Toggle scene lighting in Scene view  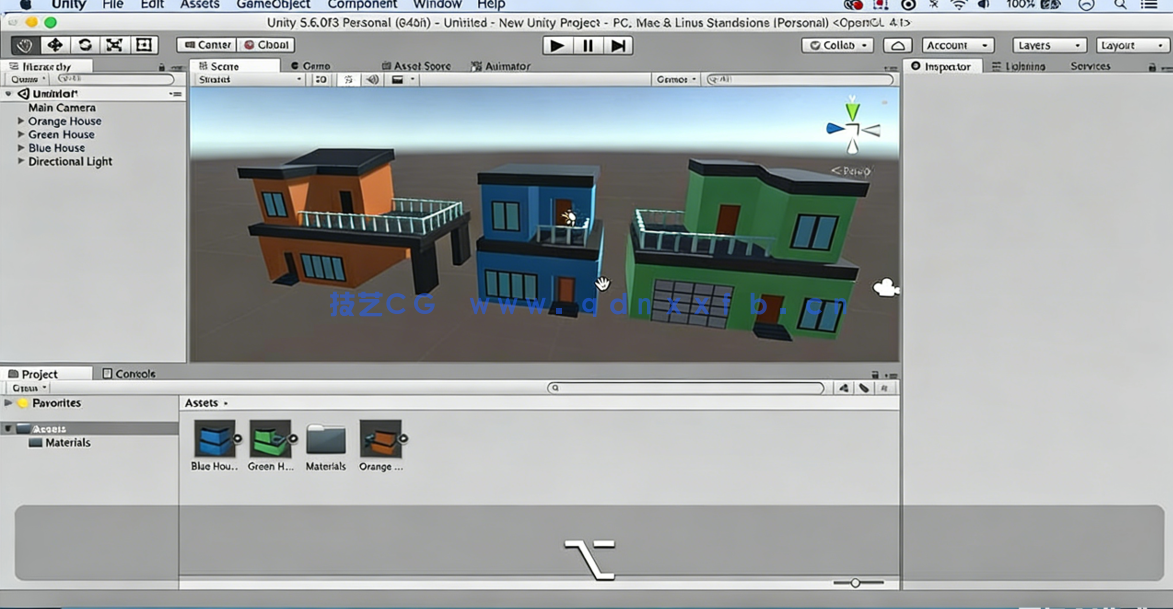coord(349,78)
